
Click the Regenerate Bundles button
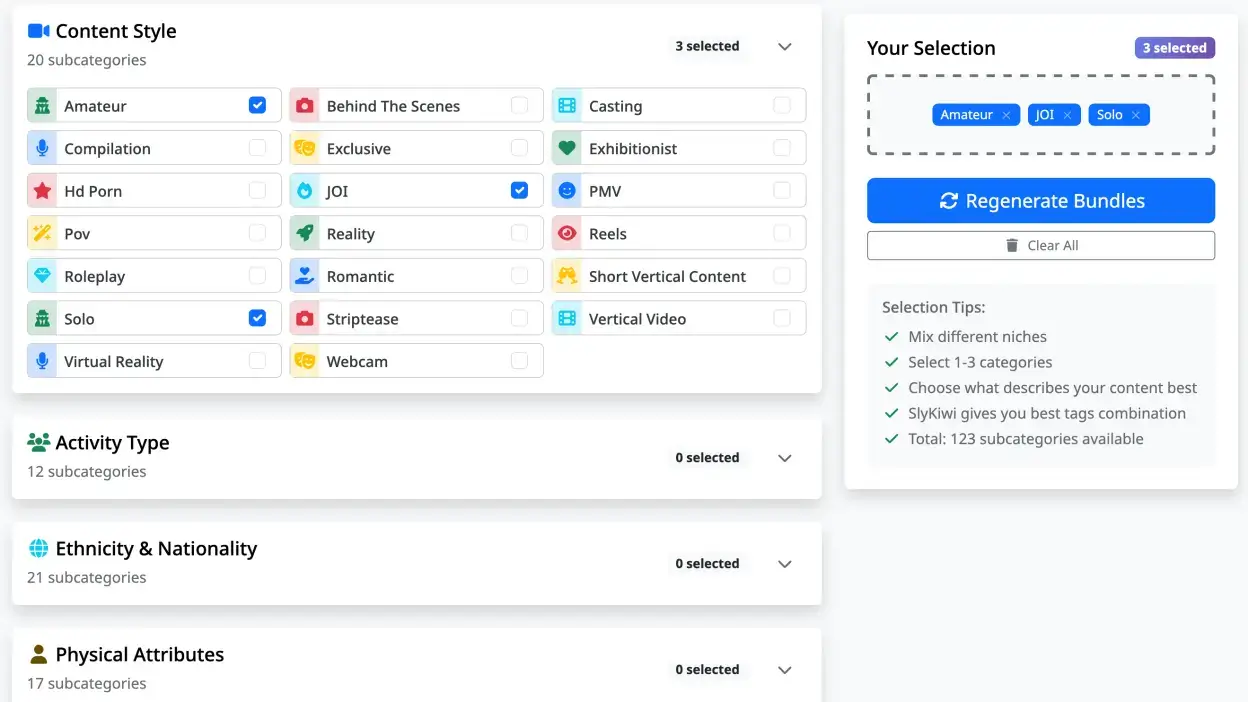pyautogui.click(x=1041, y=201)
